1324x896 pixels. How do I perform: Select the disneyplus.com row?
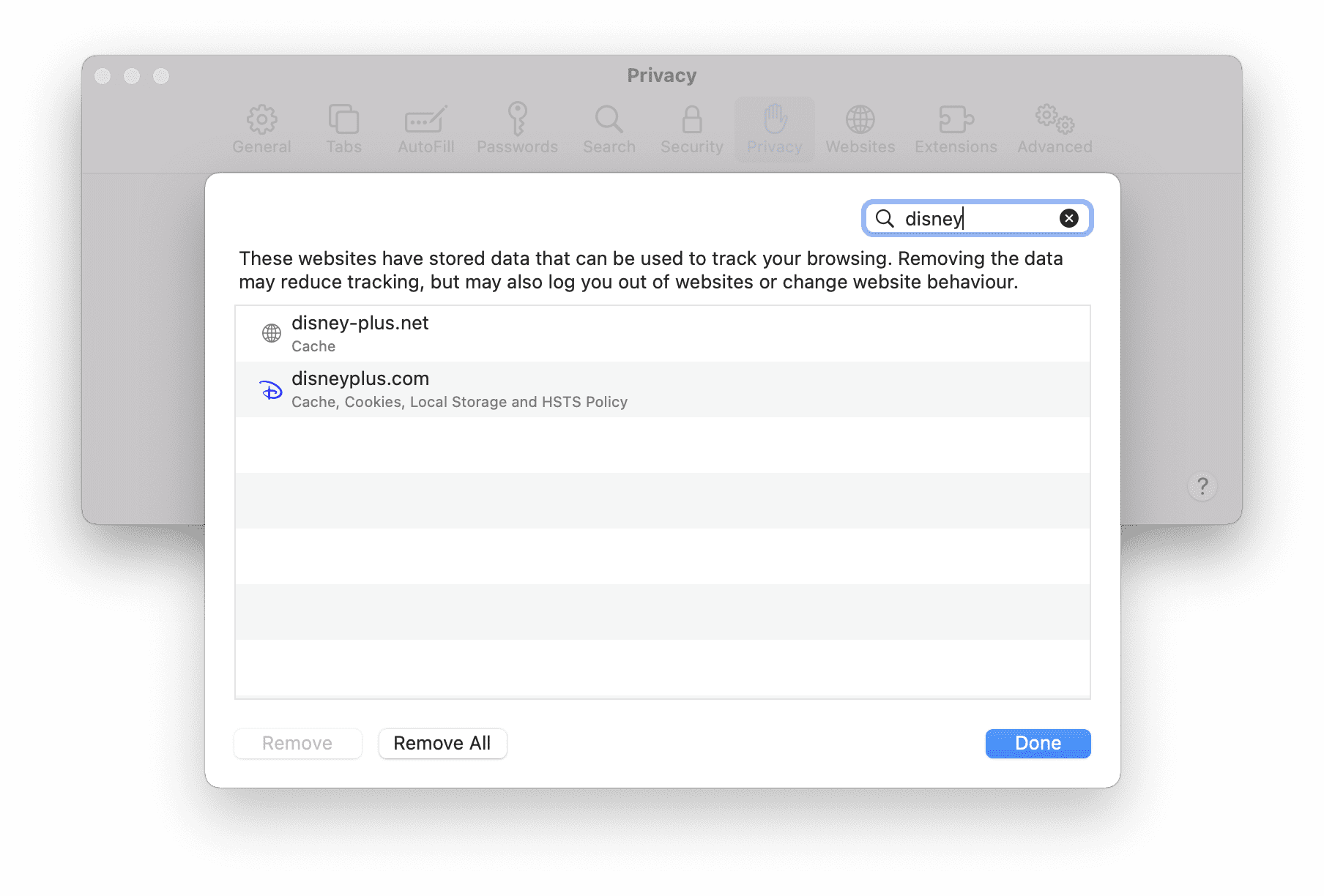[663, 389]
